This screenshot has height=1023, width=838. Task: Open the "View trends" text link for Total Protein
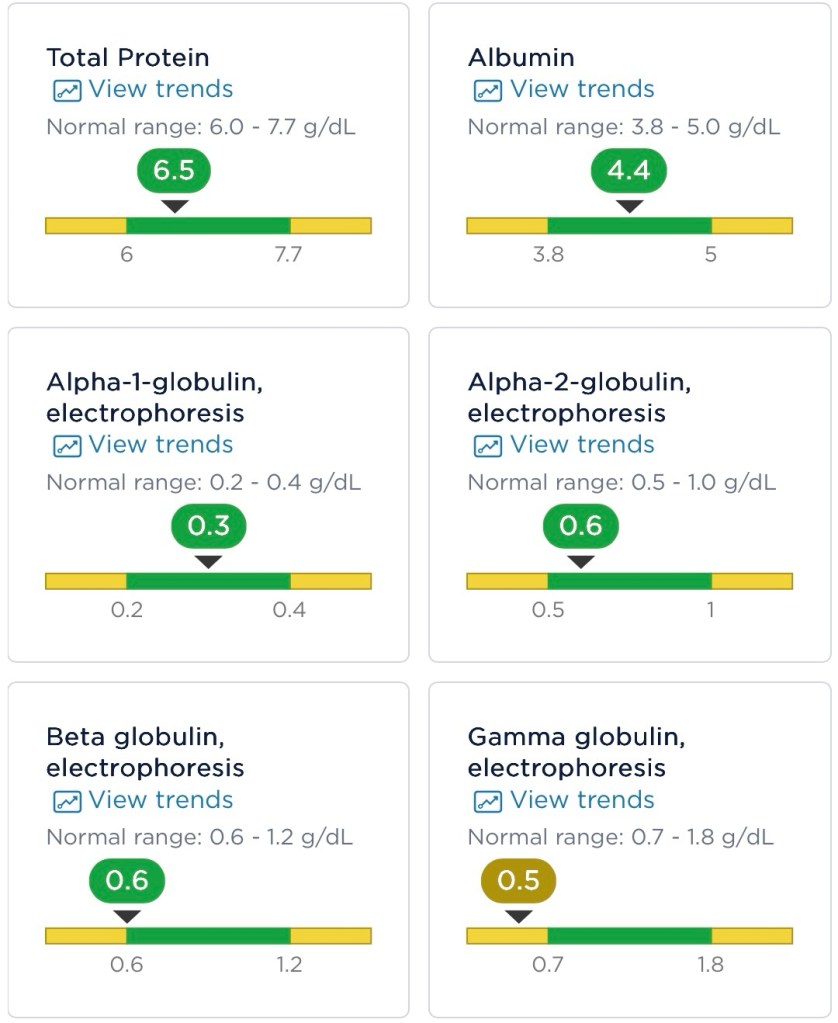coord(160,89)
